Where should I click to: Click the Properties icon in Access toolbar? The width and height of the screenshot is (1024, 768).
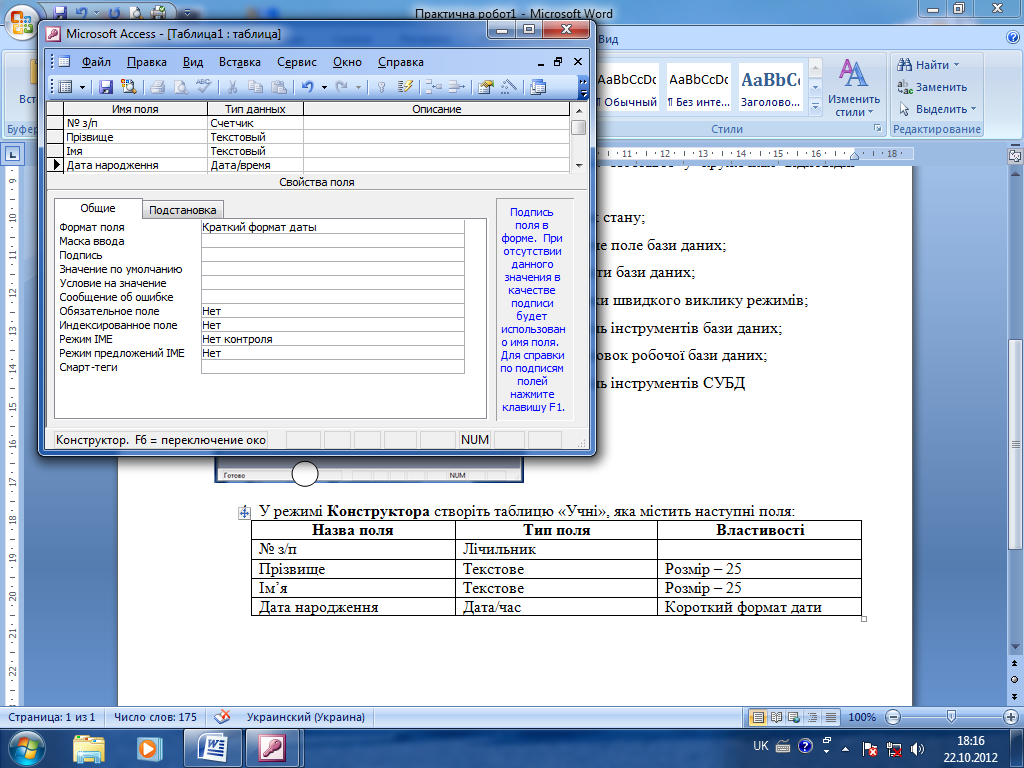click(x=485, y=87)
